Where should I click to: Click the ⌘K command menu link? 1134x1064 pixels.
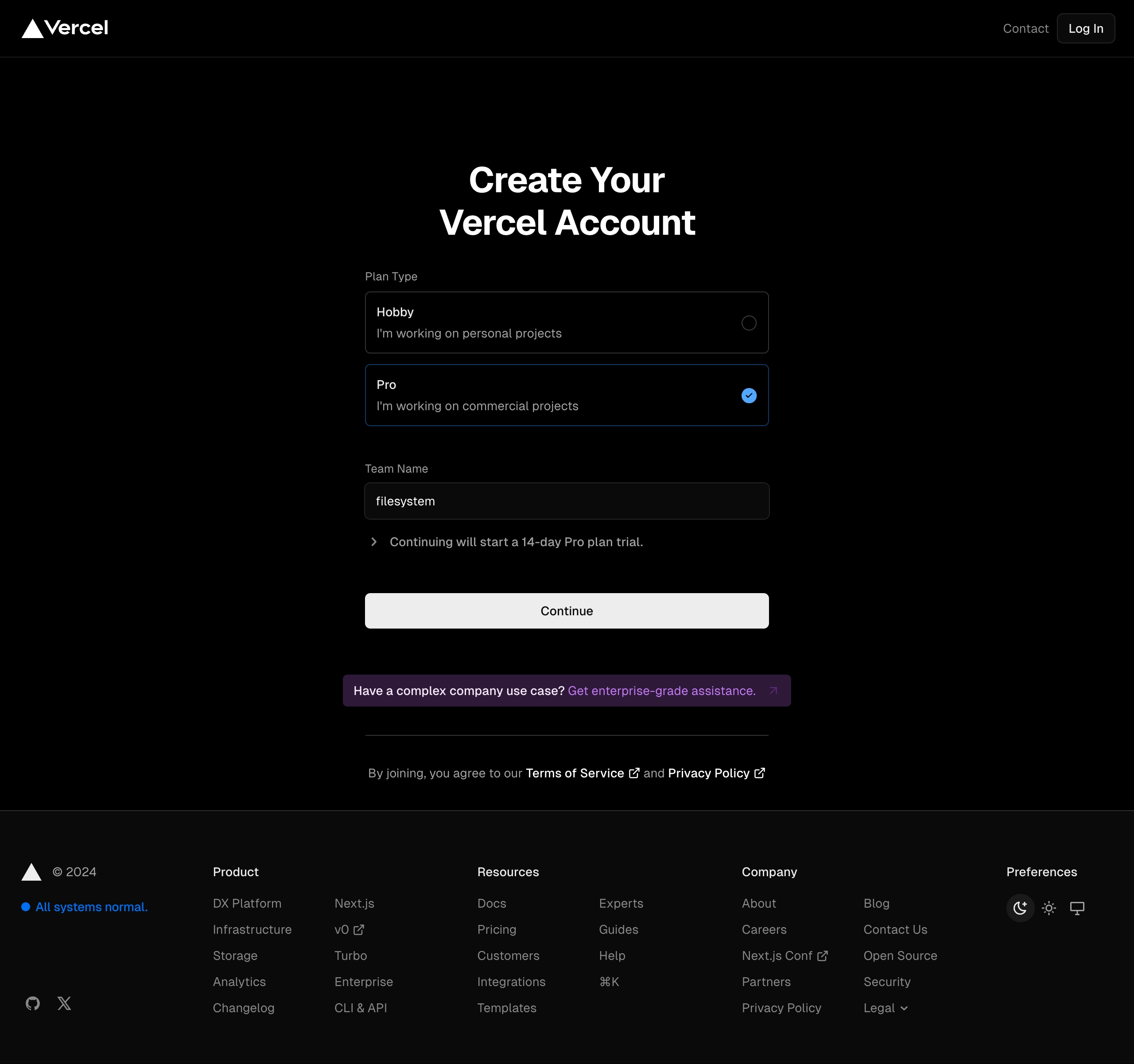point(609,982)
